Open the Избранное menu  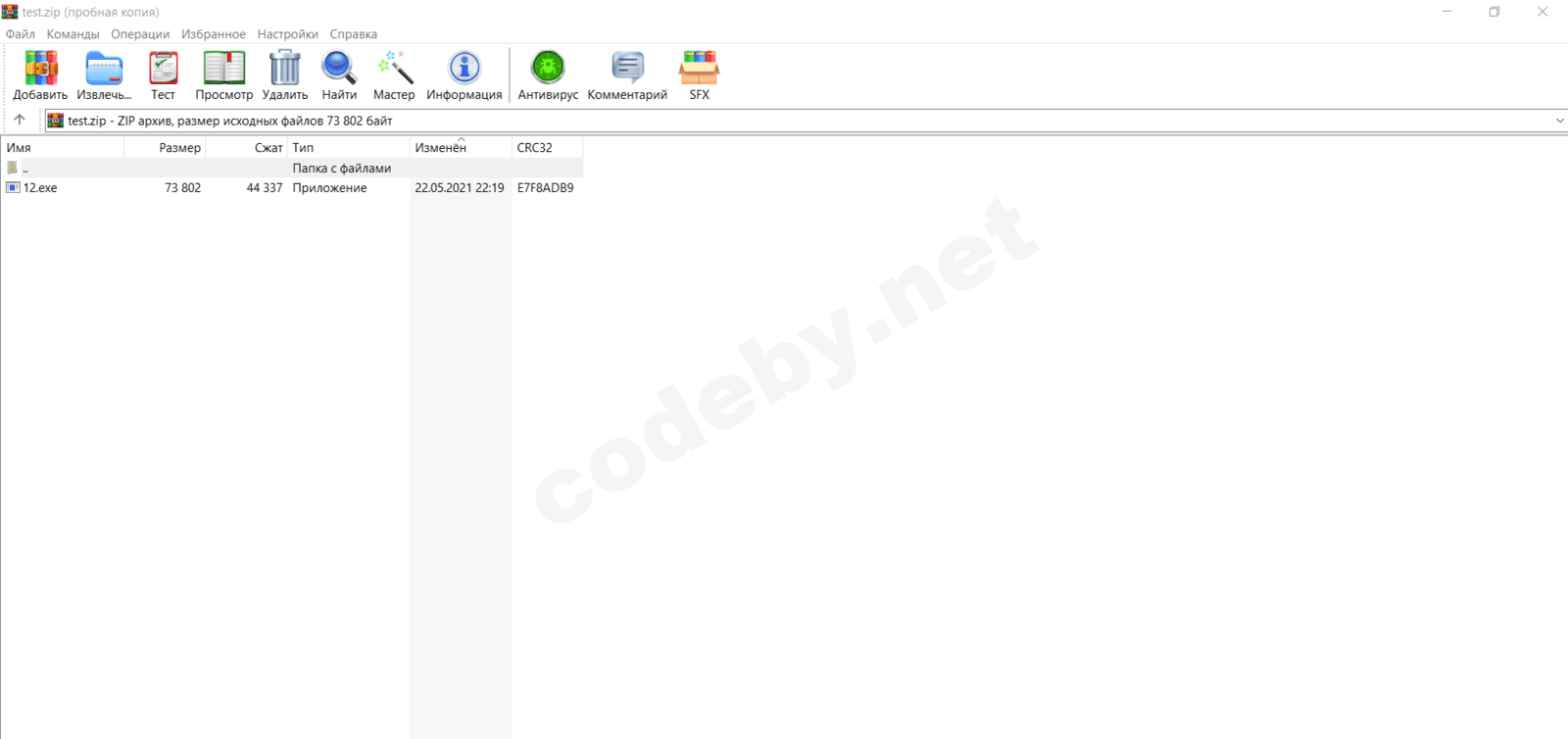(x=214, y=34)
